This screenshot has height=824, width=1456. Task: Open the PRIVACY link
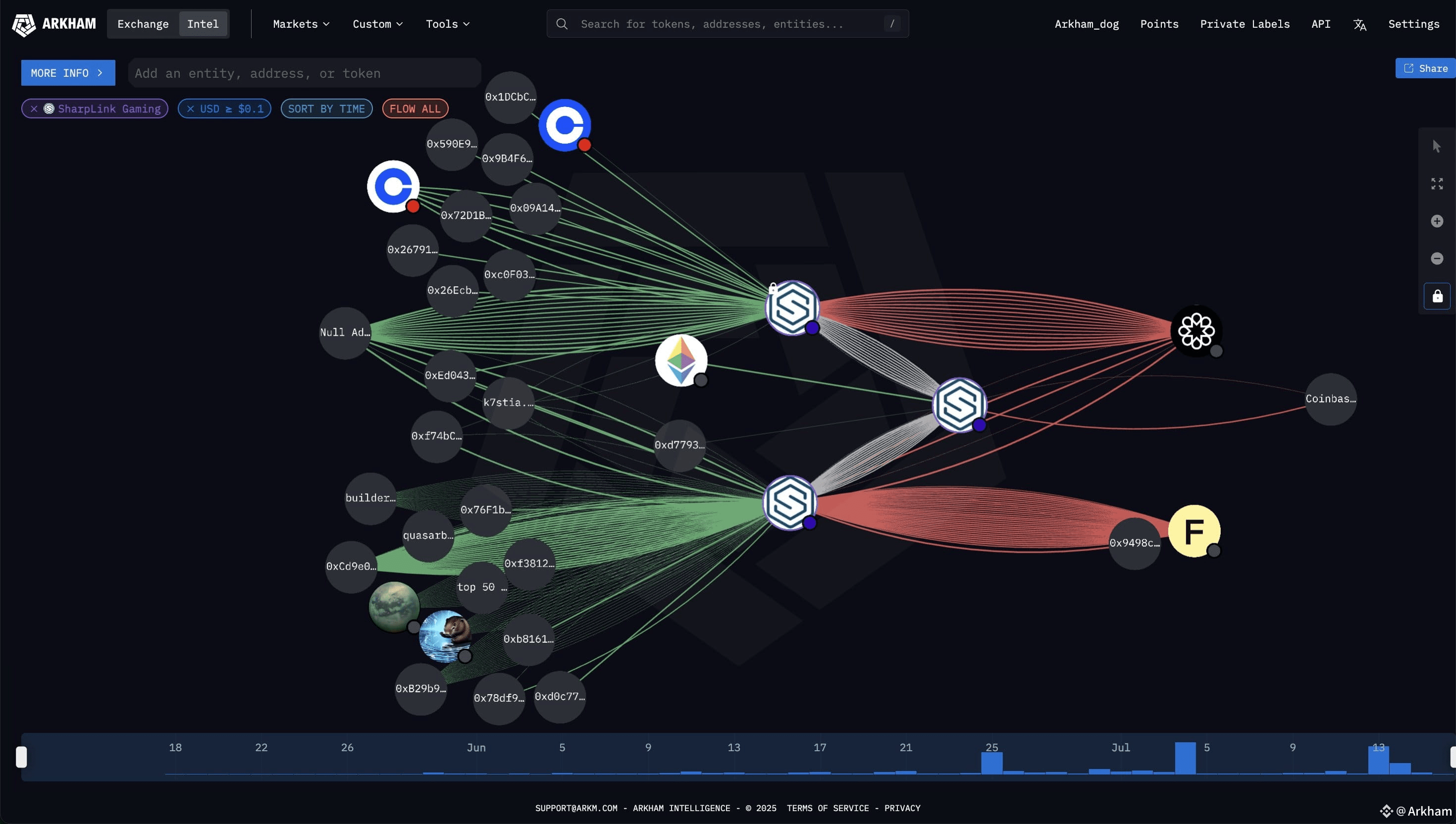pyautogui.click(x=902, y=808)
